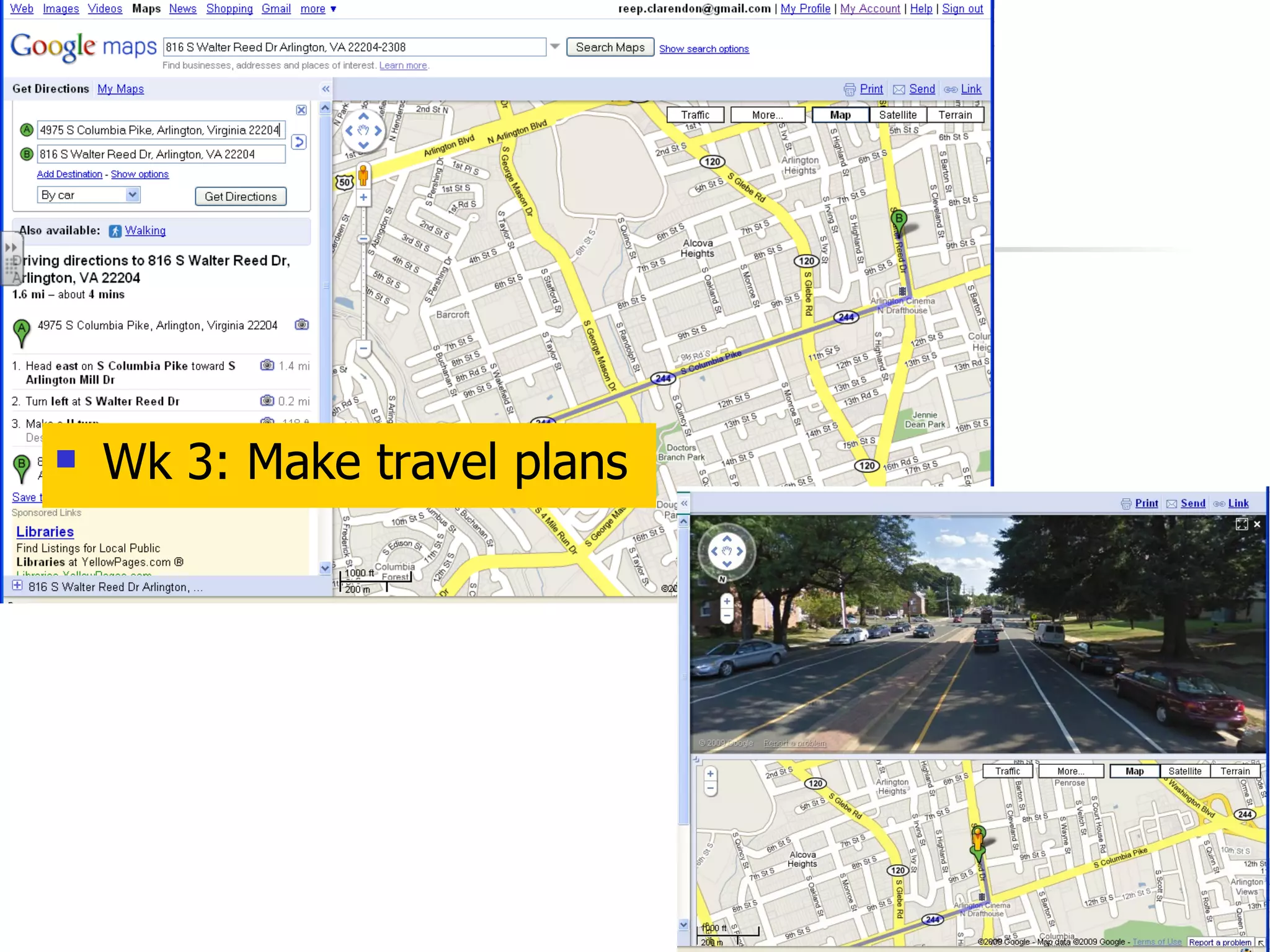This screenshot has height=952, width=1270.
Task: Open camera icon for 4975 S Columbia Pike
Action: coord(301,325)
